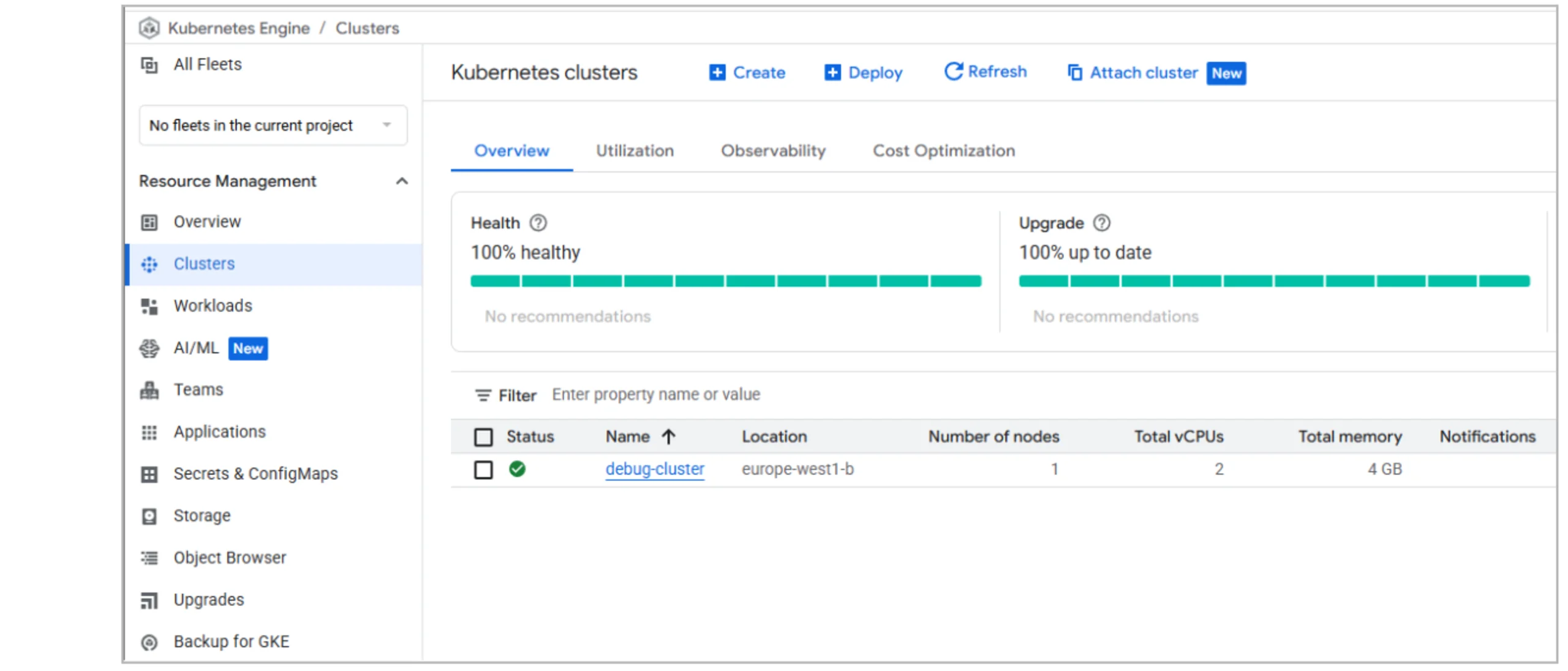1568x671 pixels.
Task: Open the AI/ML section icon
Action: pyautogui.click(x=150, y=348)
